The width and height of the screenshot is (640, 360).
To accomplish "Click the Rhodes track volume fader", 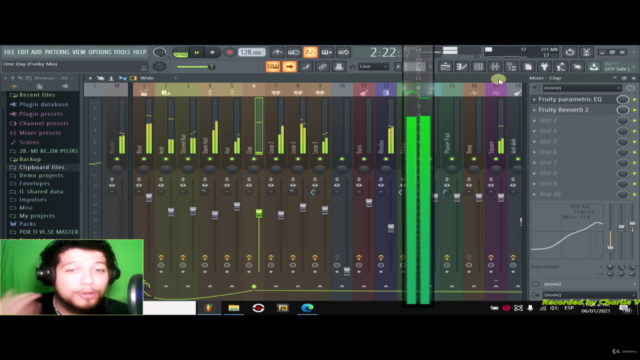I will (391, 228).
